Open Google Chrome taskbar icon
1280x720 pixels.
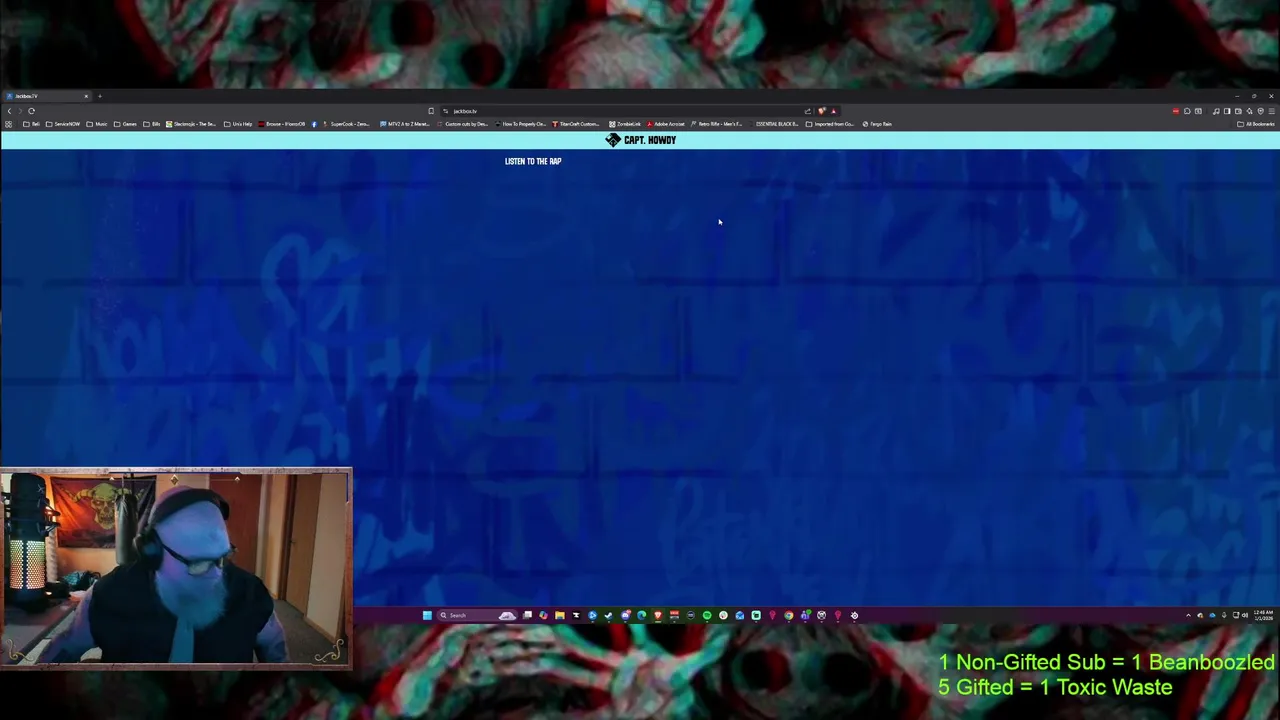click(789, 615)
